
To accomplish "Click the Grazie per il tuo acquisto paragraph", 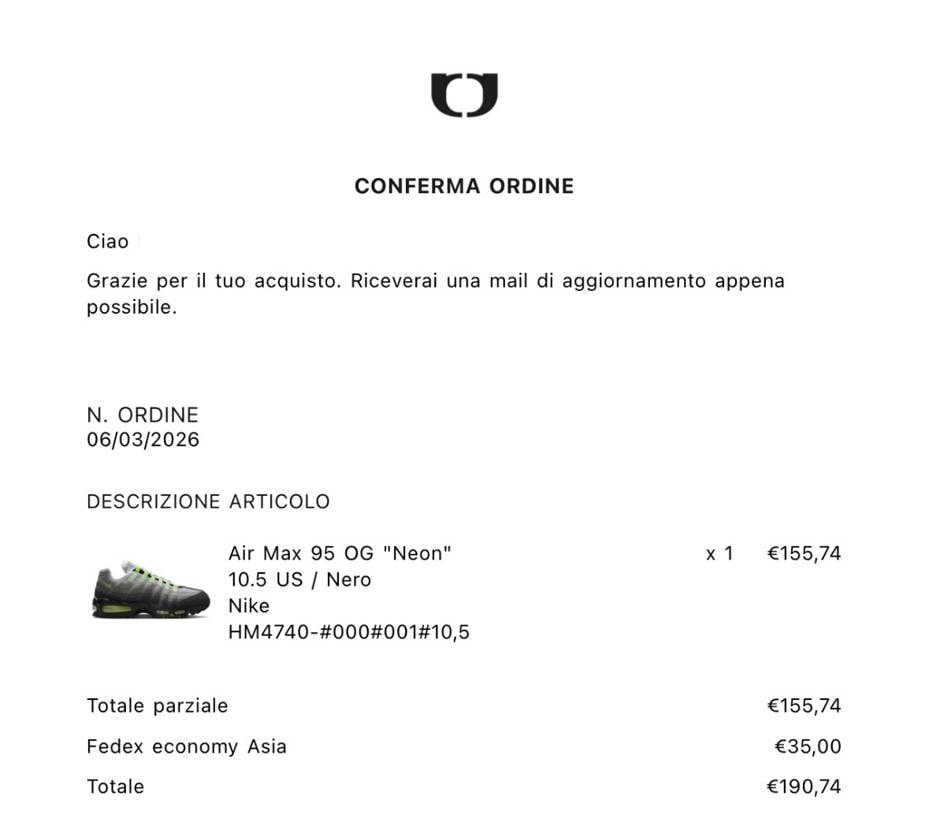I will coord(435,294).
